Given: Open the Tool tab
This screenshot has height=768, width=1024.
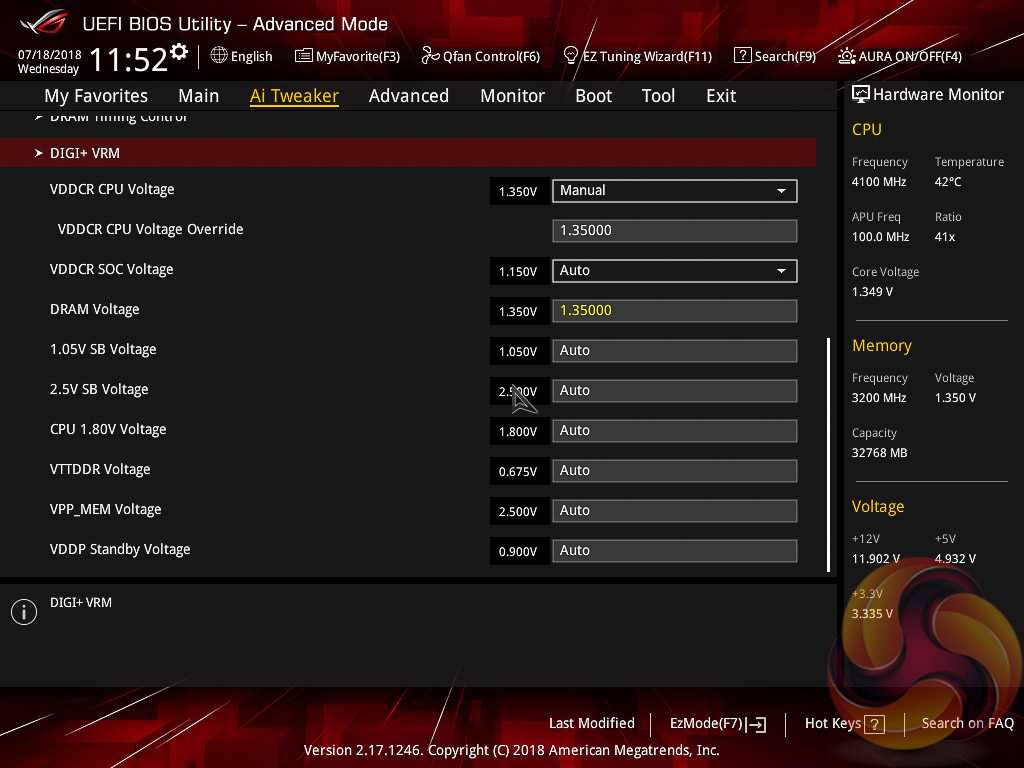Looking at the screenshot, I should 658,96.
